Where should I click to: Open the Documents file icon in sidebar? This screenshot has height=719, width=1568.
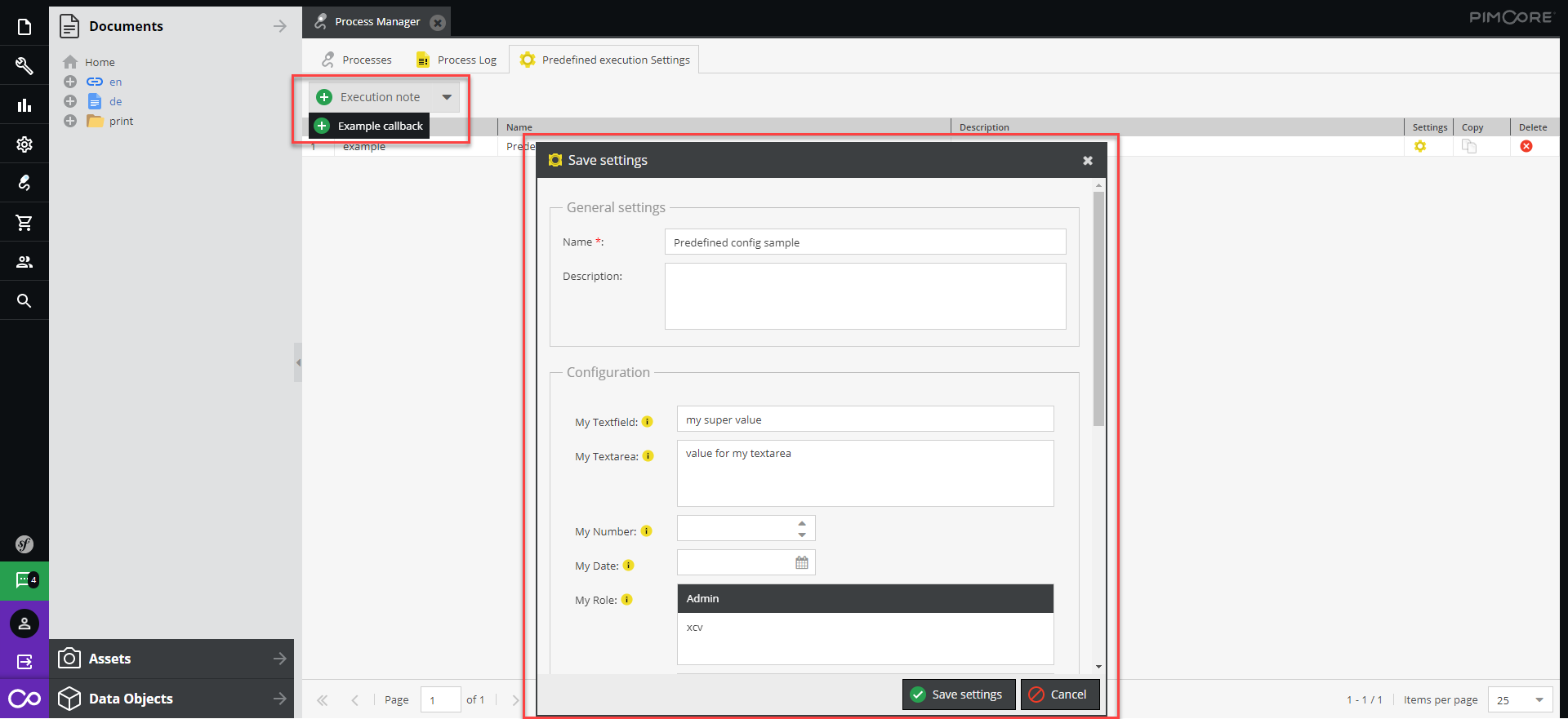click(24, 27)
